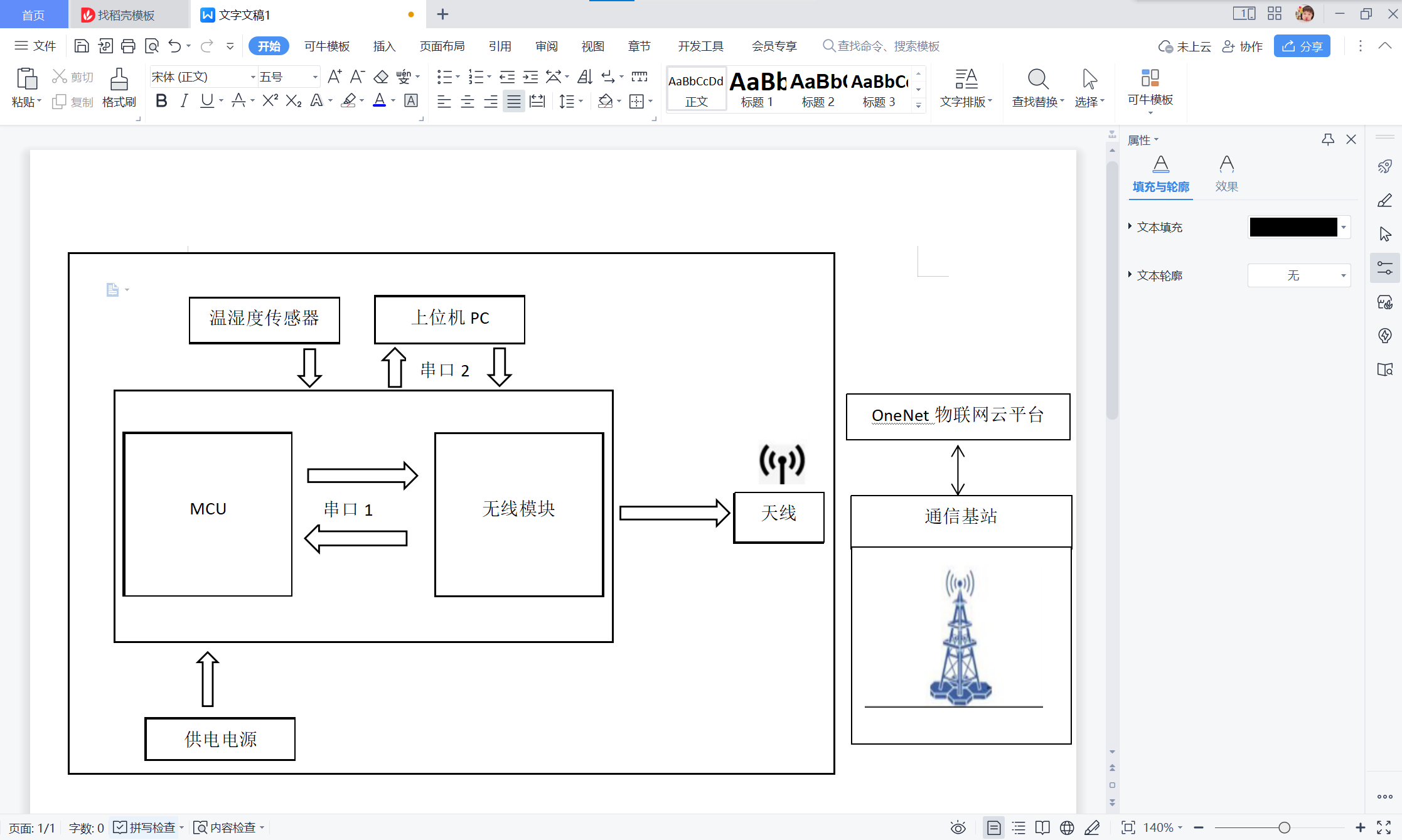The image size is (1402, 840).
Task: Enable eye protection mode in the status bar
Action: pos(958,827)
